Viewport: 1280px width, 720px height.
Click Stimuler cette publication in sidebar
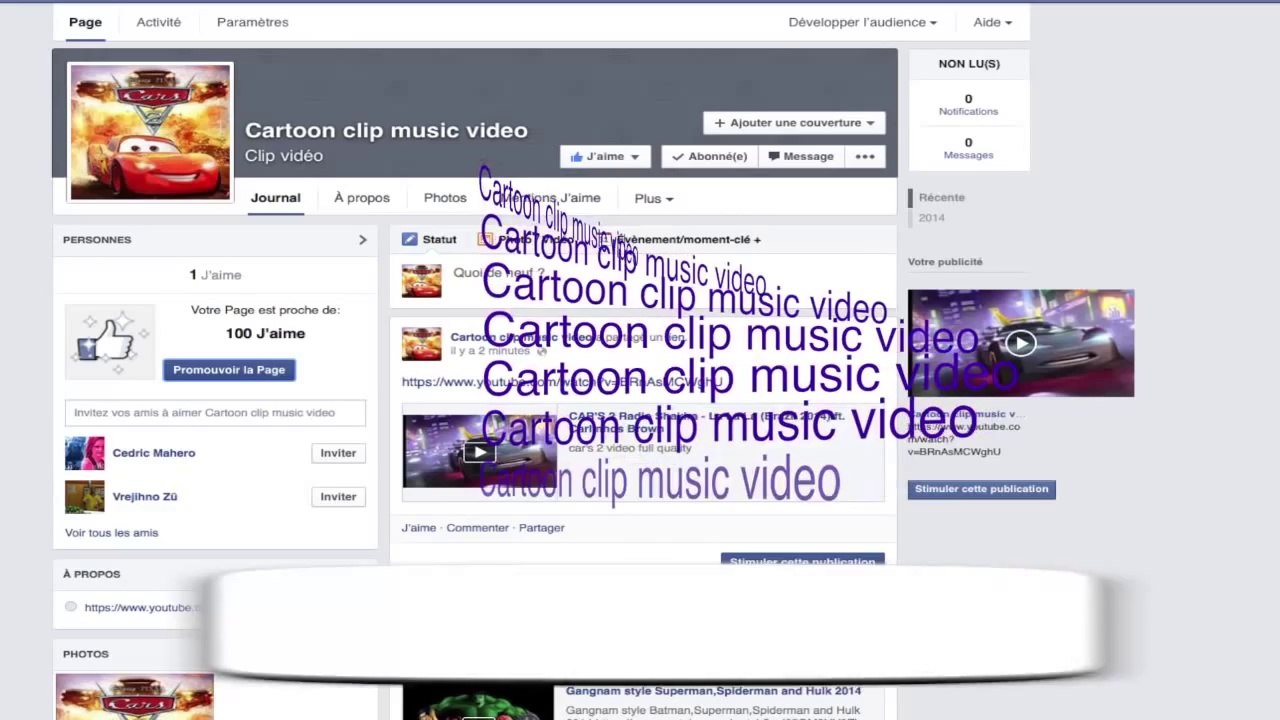tap(981, 489)
